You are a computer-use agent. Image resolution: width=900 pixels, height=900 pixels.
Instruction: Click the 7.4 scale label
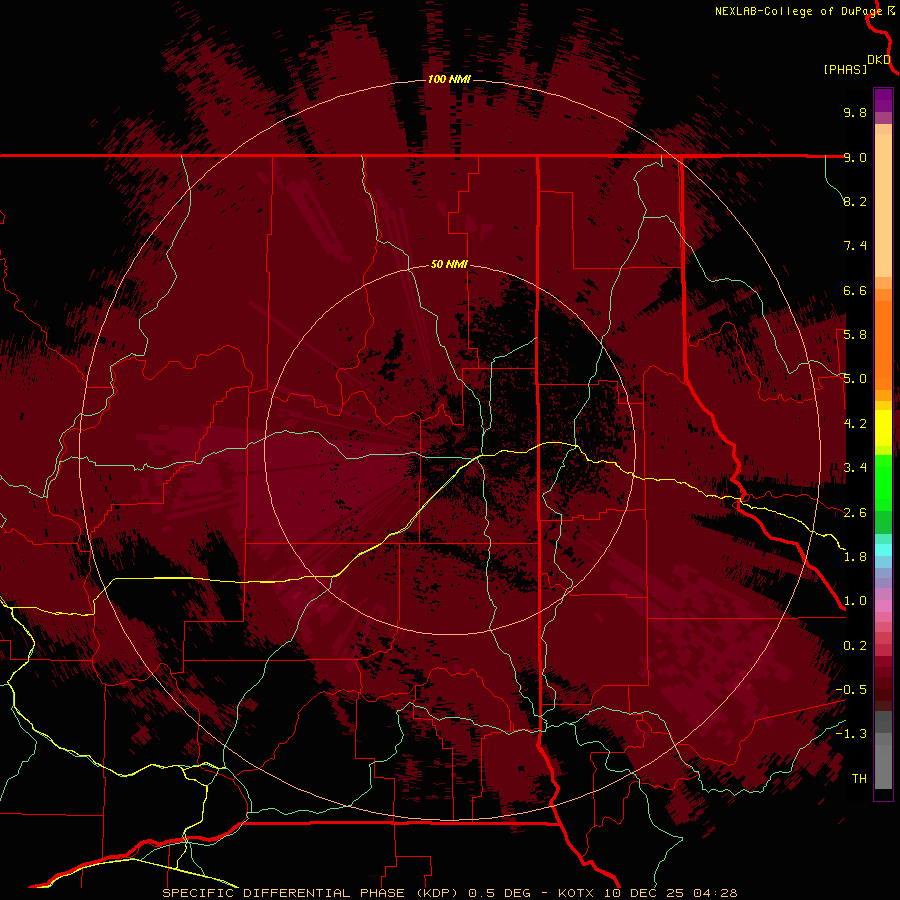[855, 246]
